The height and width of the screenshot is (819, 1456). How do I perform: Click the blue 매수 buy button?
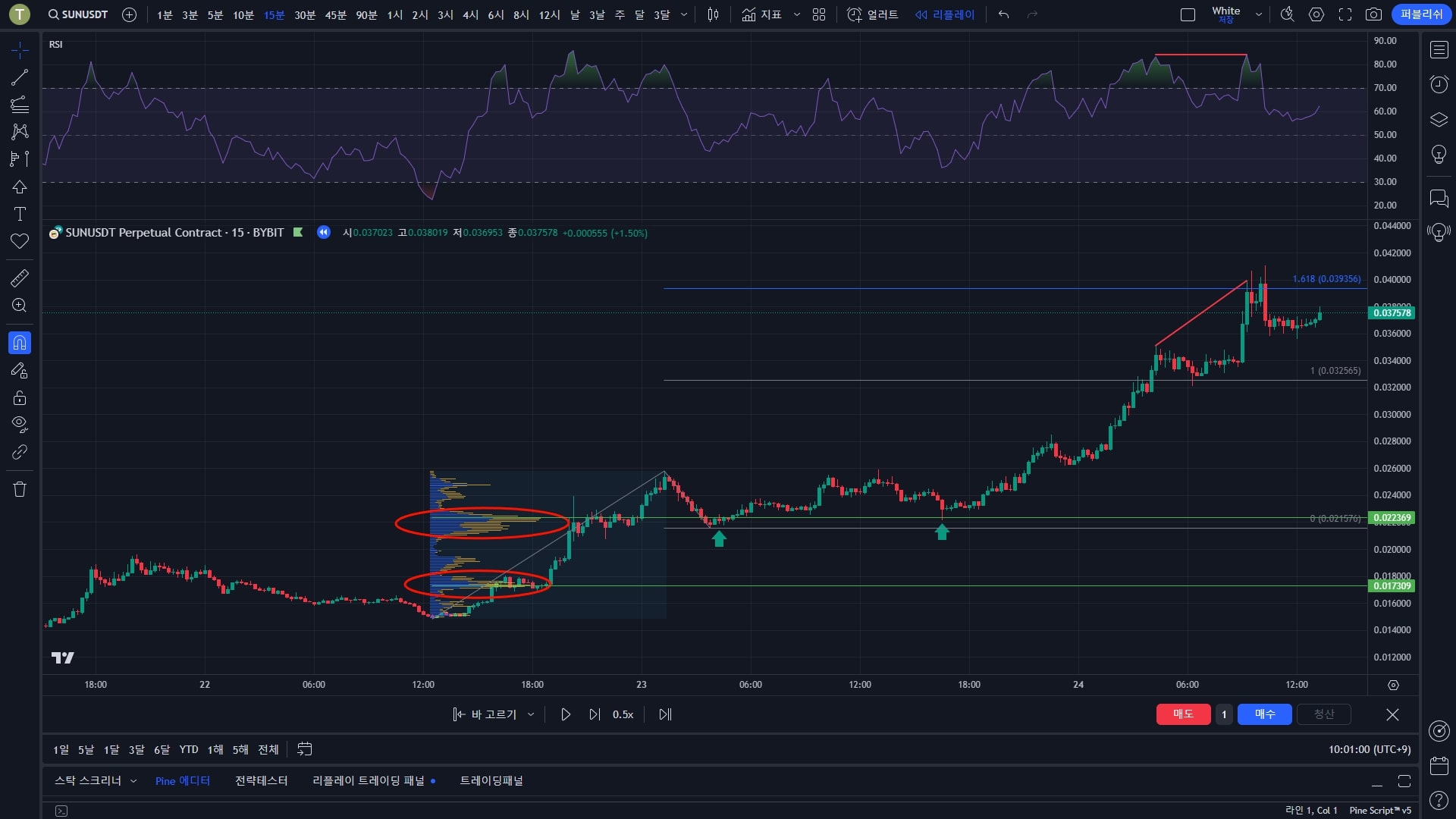tap(1264, 714)
